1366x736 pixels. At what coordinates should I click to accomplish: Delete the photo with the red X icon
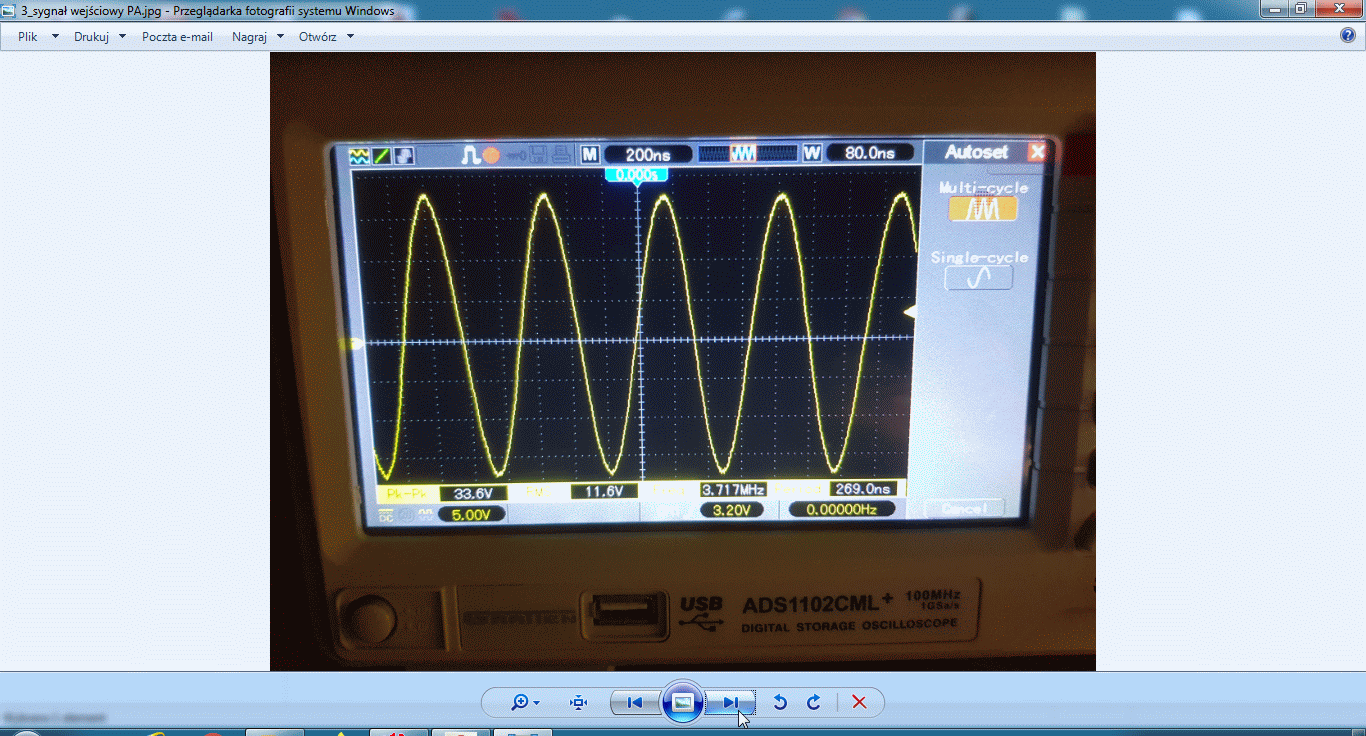[859, 703]
